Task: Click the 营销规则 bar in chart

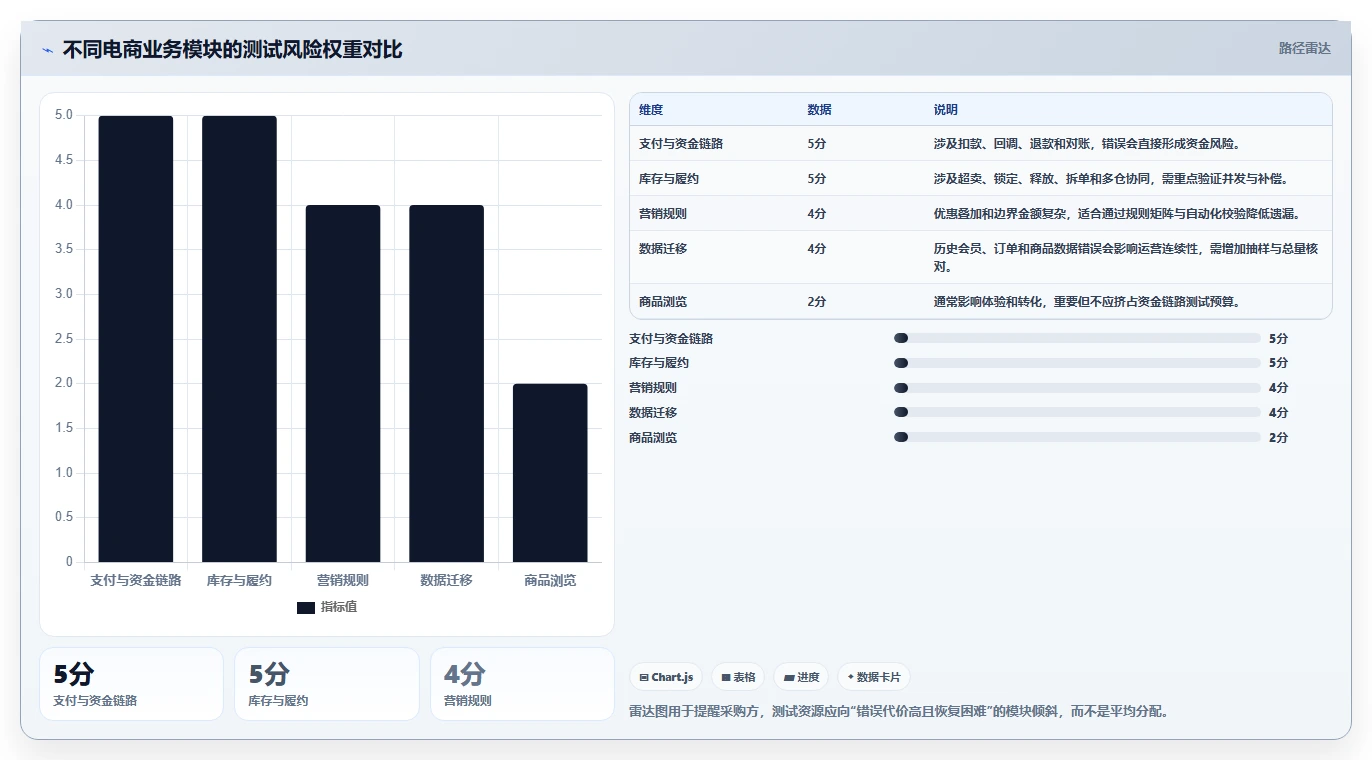Action: tap(343, 384)
